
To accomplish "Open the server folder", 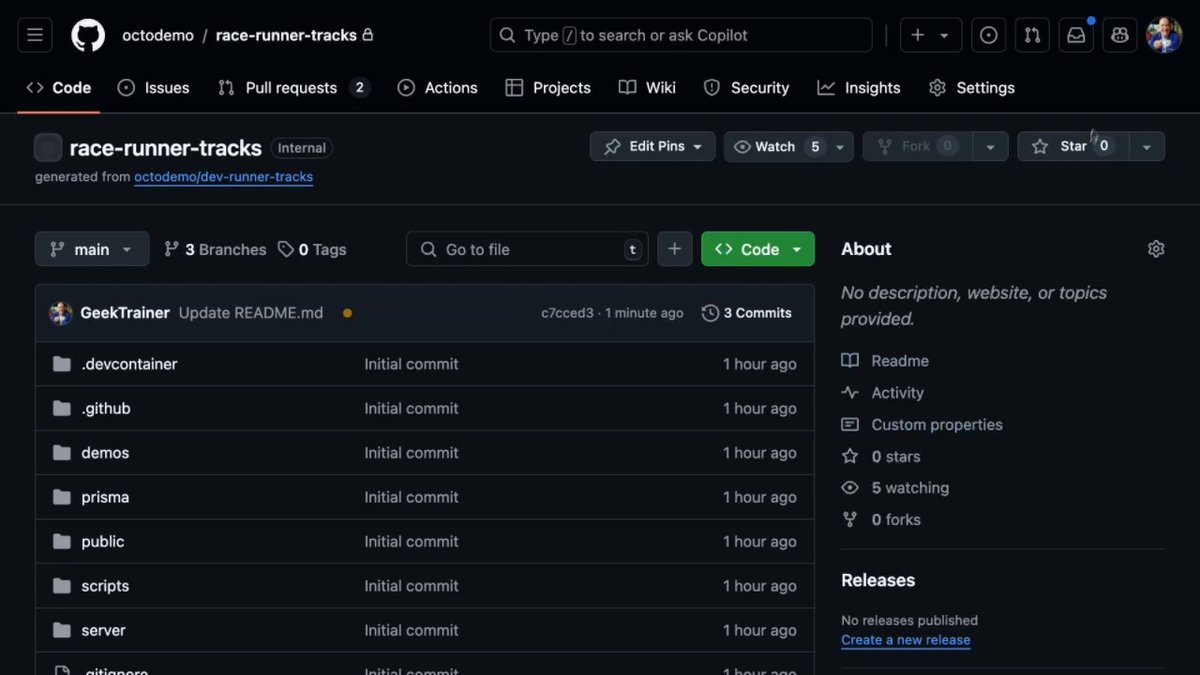I will point(104,630).
